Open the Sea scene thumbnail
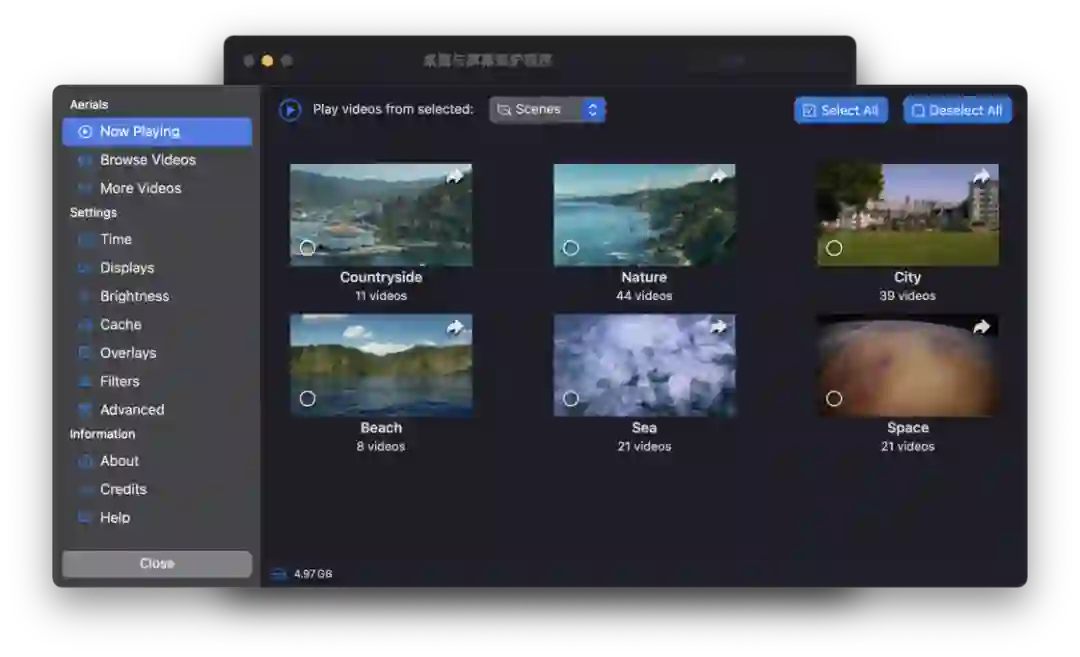 click(644, 365)
